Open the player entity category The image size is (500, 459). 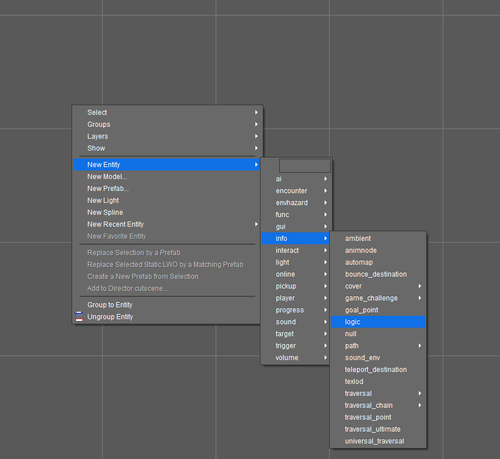click(x=296, y=298)
